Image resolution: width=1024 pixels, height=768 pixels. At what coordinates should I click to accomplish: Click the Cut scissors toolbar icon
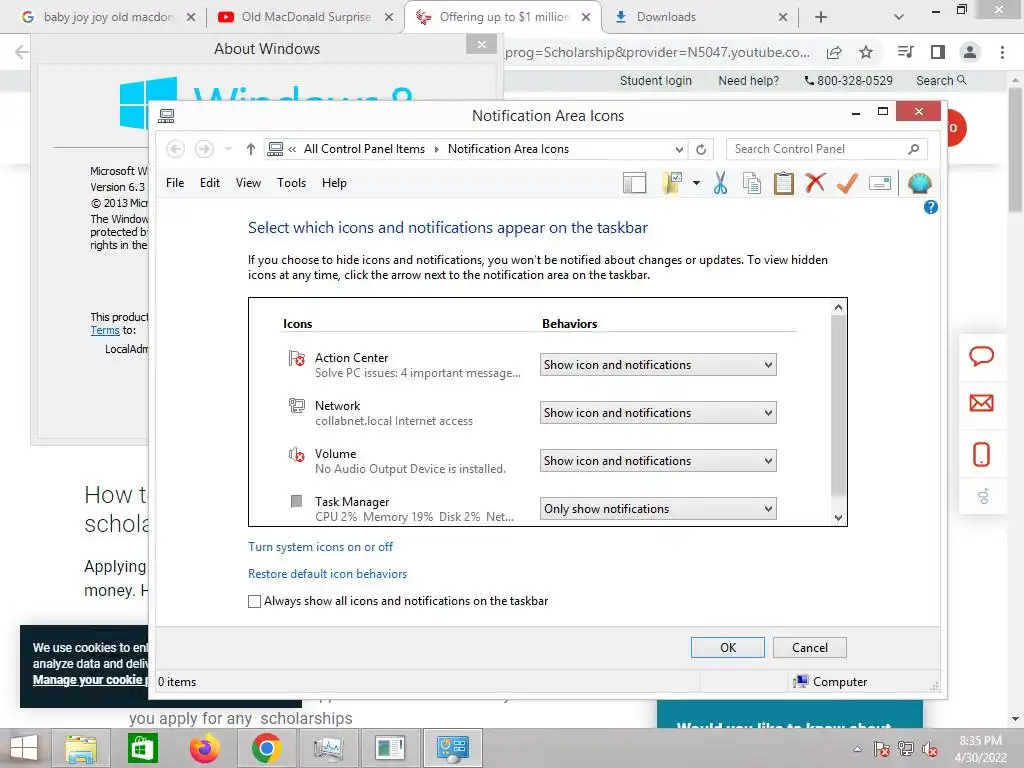[x=720, y=184]
